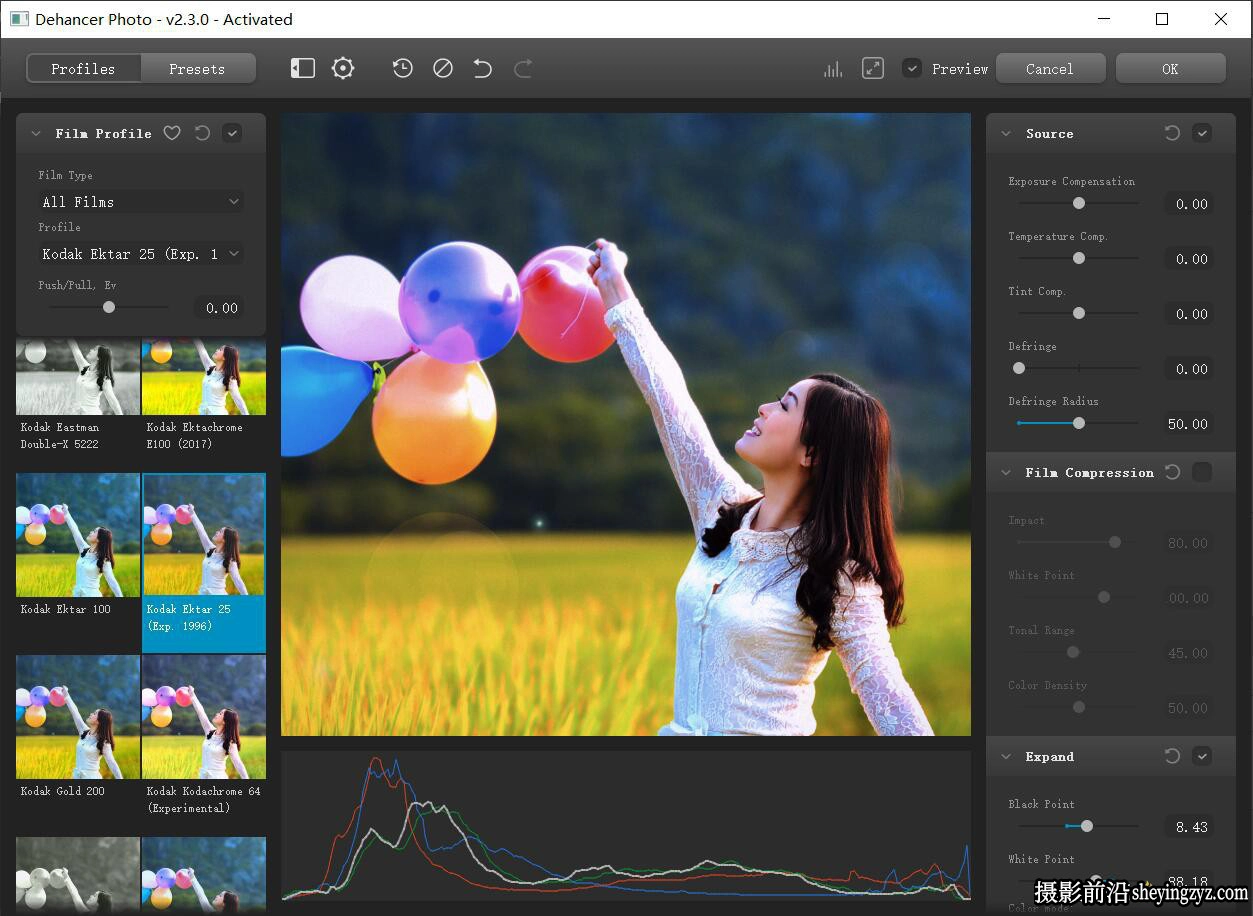Select the Kodak Eastman Double-X 5222 thumbnail
The image size is (1253, 916).
pos(78,377)
